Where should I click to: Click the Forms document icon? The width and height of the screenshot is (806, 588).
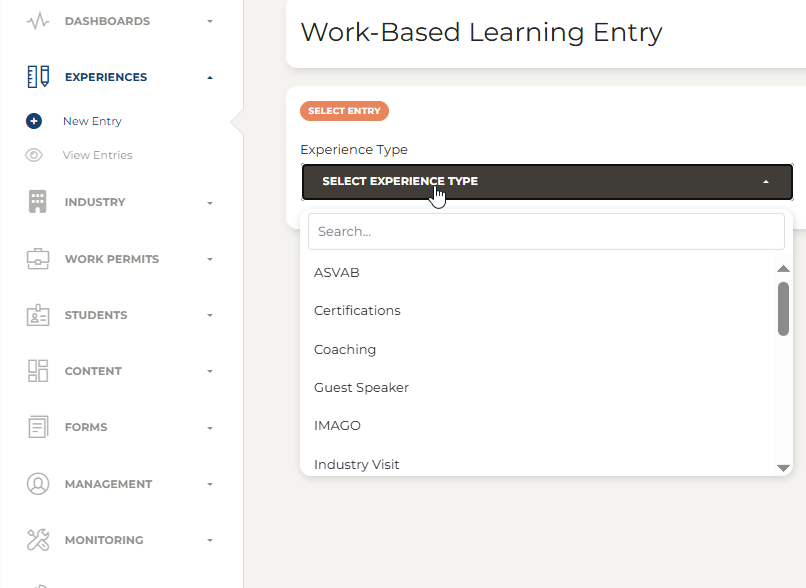point(38,427)
